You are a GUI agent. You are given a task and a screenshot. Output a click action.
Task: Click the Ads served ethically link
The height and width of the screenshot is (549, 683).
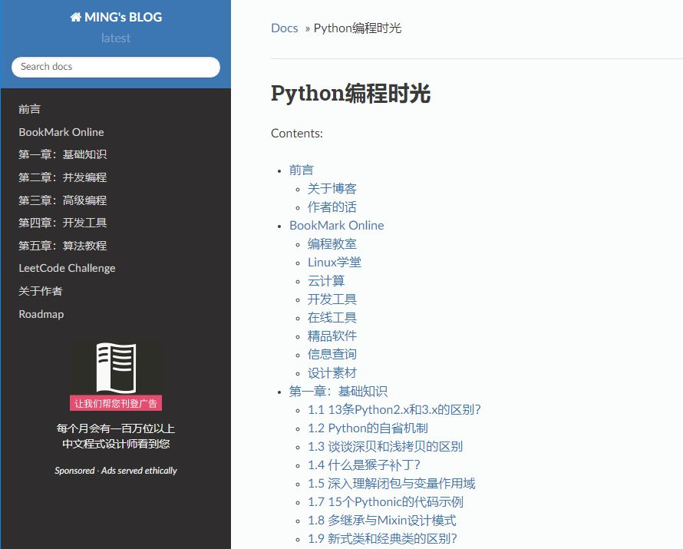pyautogui.click(x=139, y=470)
